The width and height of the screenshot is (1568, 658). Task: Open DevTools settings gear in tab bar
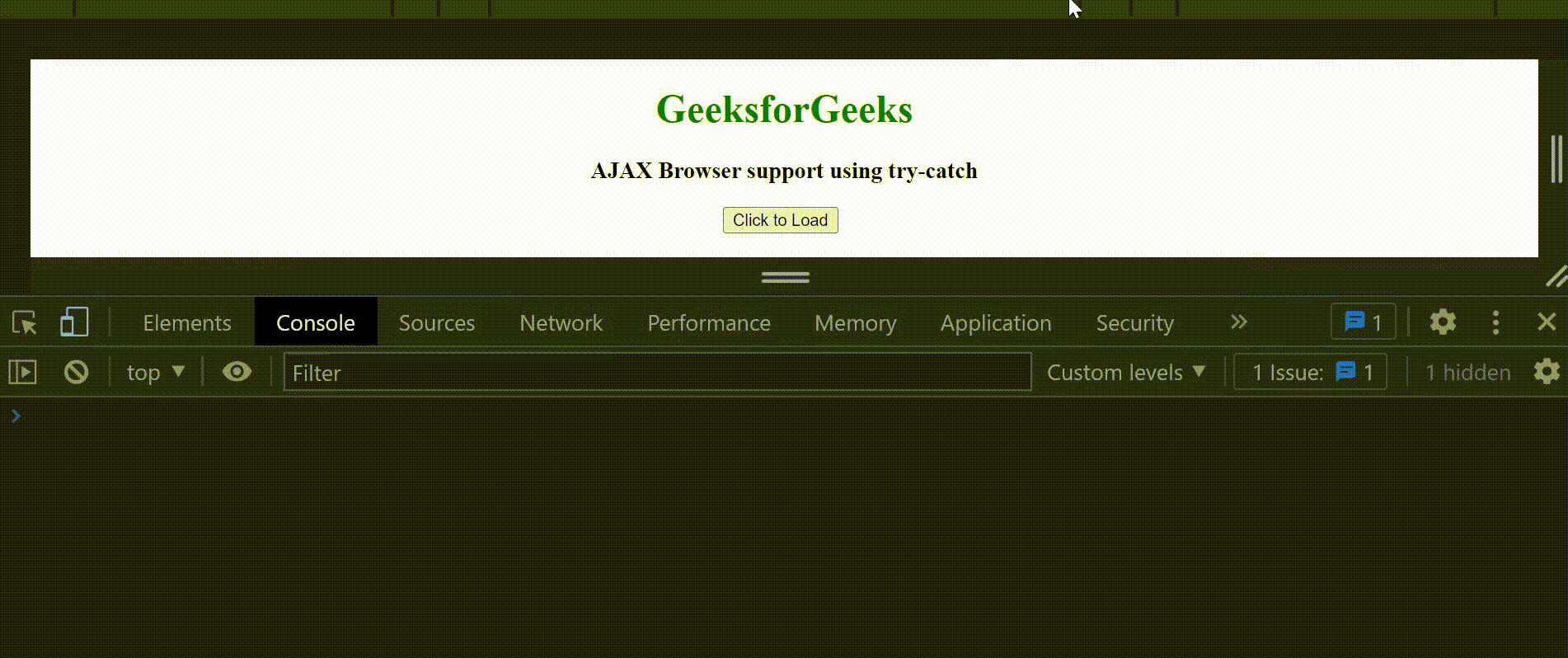[x=1443, y=322]
